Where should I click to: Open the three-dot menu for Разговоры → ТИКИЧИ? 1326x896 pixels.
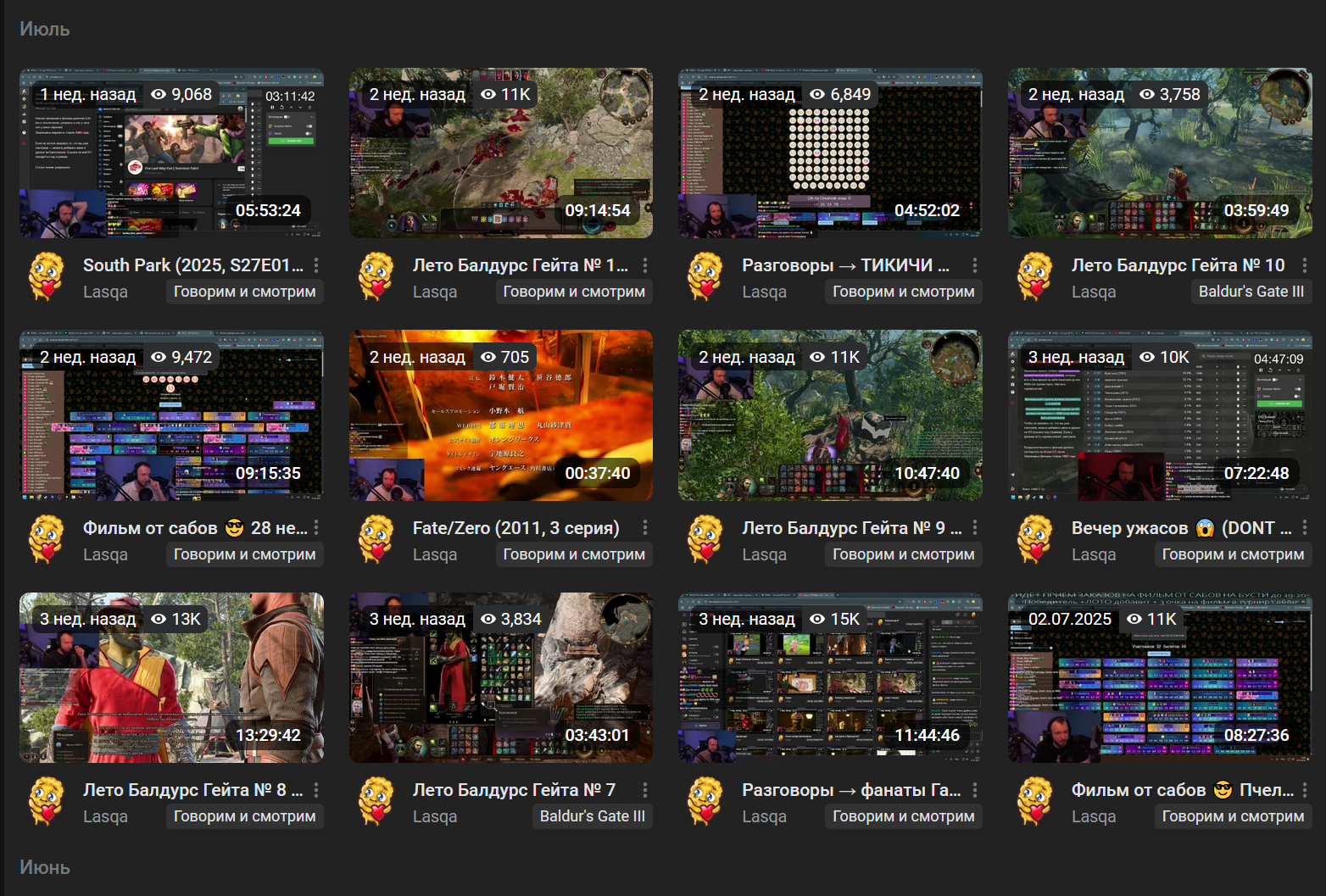(975, 265)
